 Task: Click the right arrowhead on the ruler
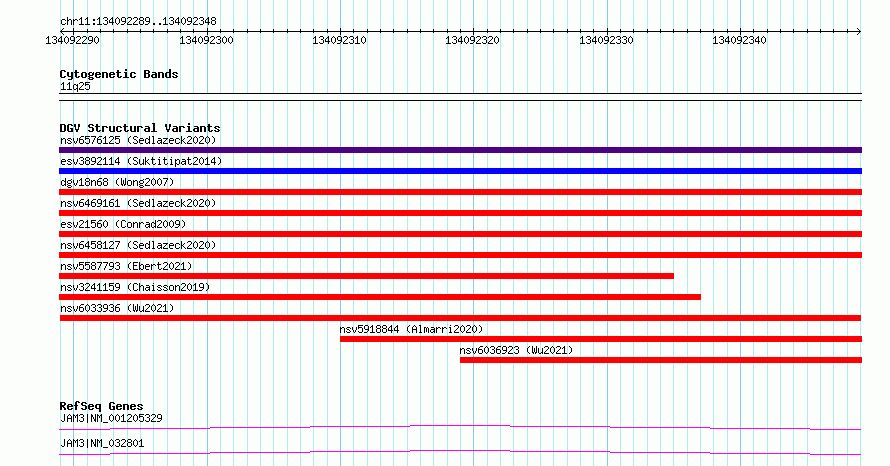859,31
